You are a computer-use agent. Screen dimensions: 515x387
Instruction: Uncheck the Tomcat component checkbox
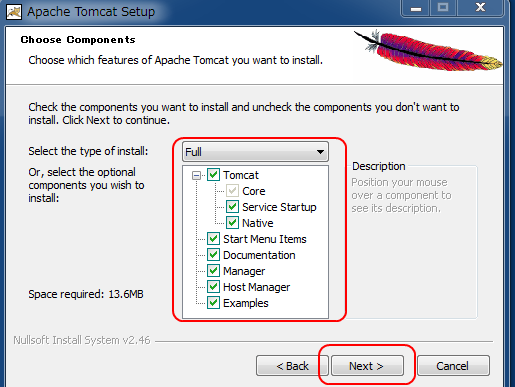213,175
